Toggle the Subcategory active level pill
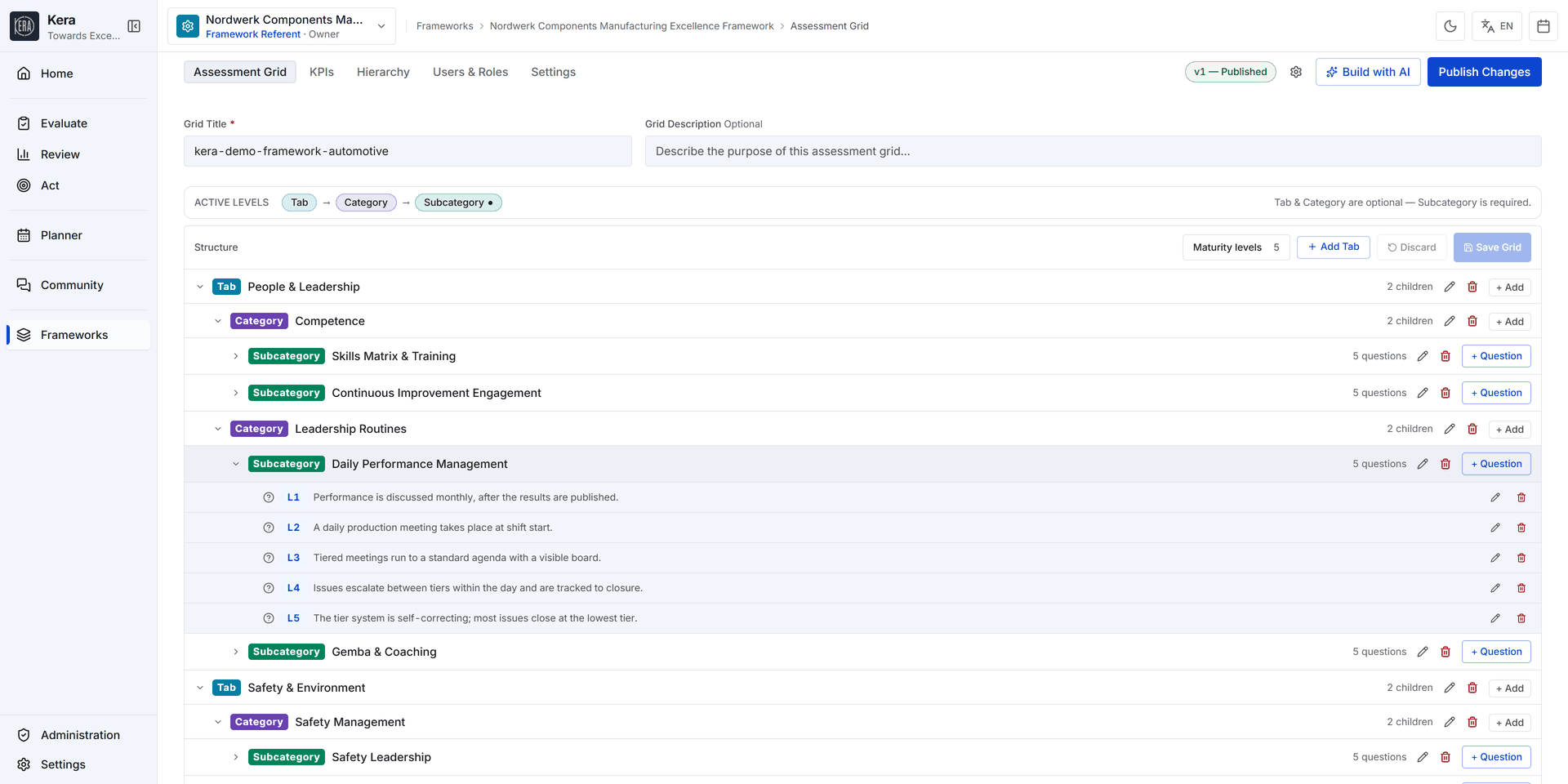Screen dimensions: 1568x784 (458, 203)
